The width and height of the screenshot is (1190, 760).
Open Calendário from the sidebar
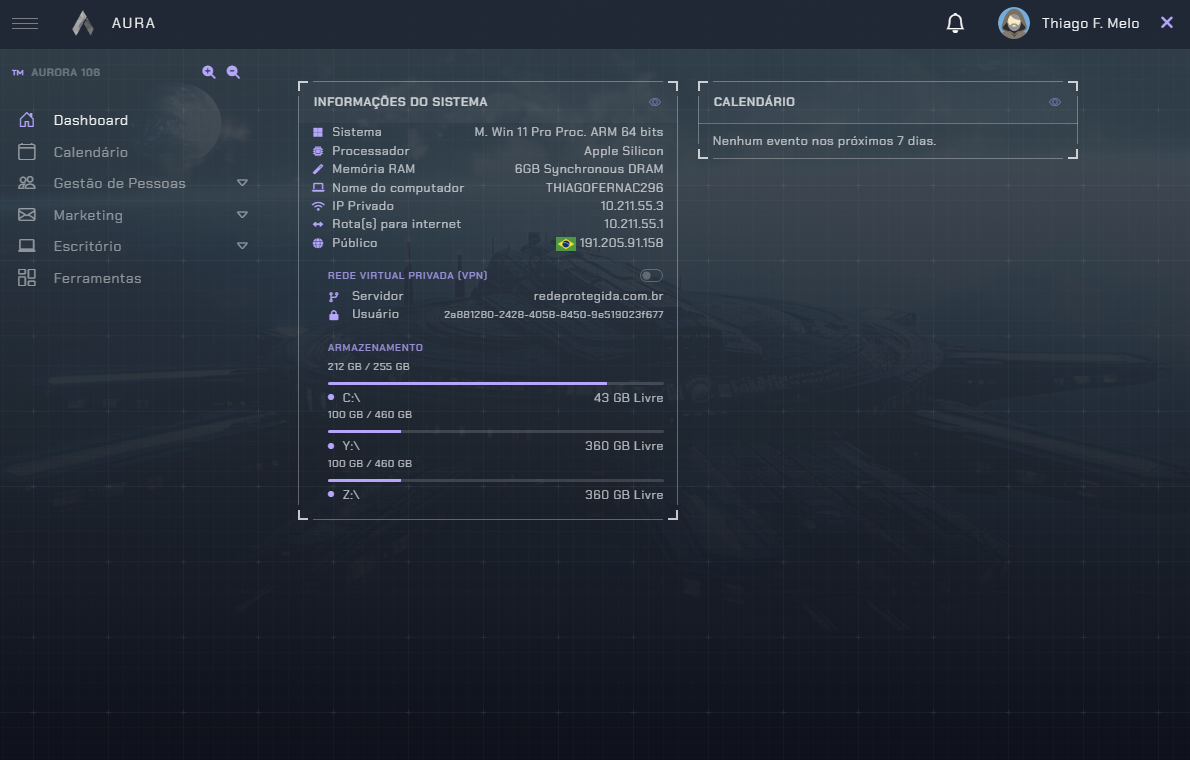click(x=90, y=152)
